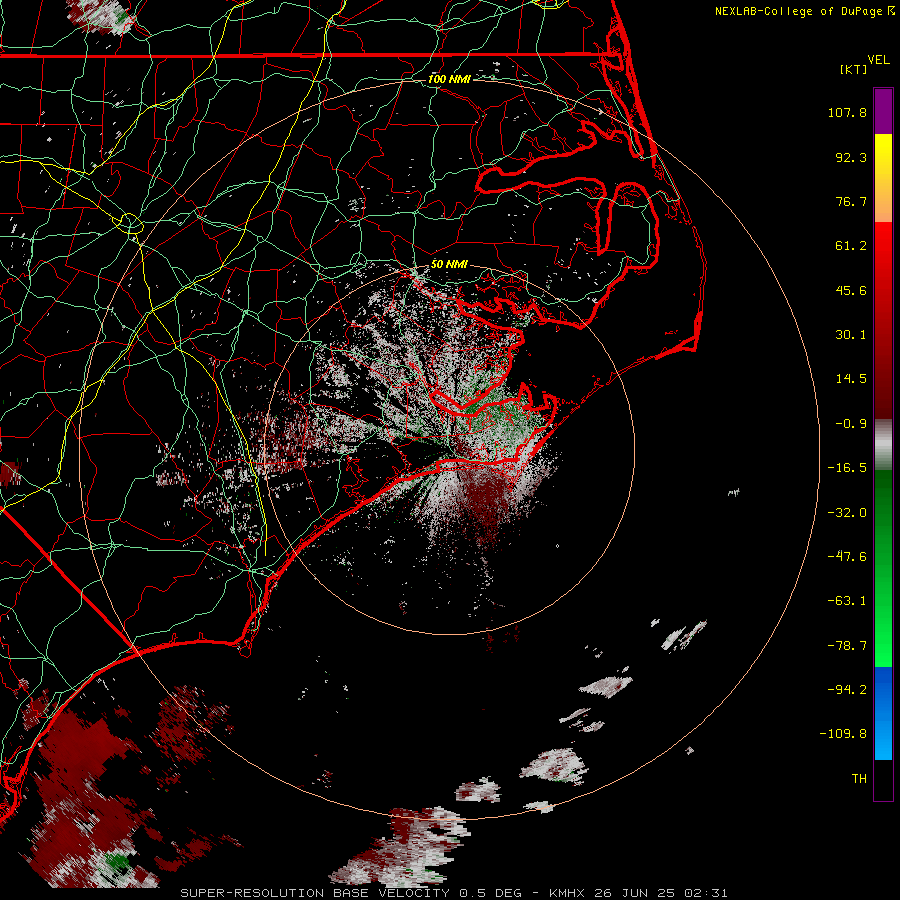Pick the purple segment of the velocity color bar

883,111
